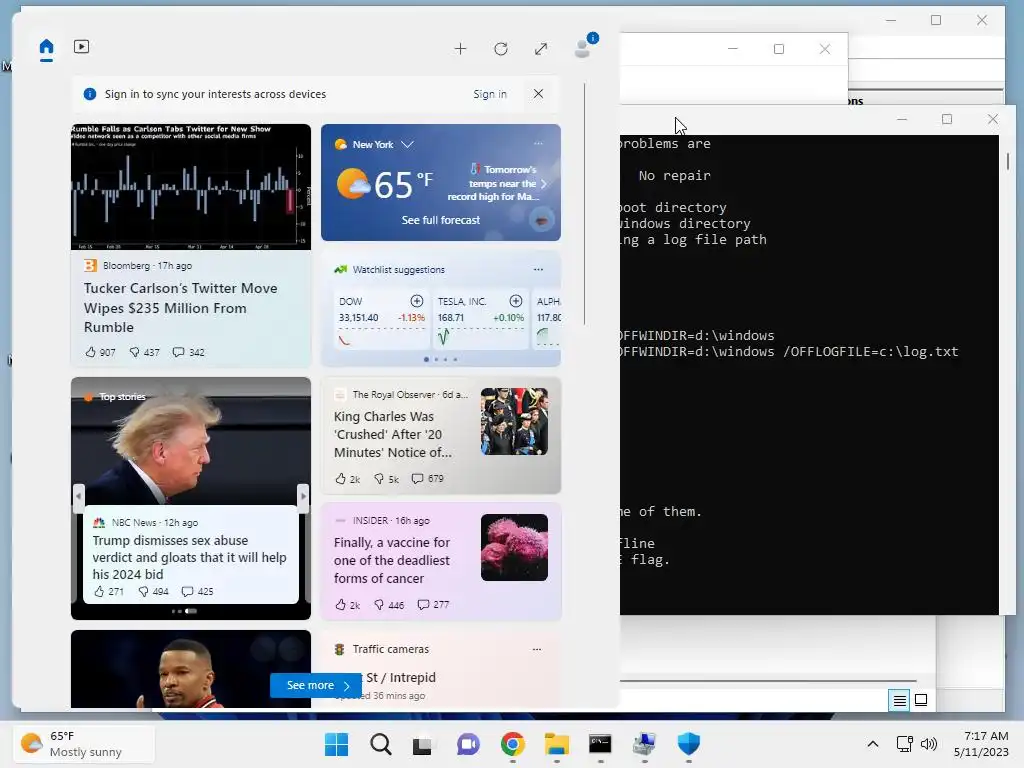Click the command prompt window scrollbar
Image resolution: width=1024 pixels, height=768 pixels.
coord(1008,161)
